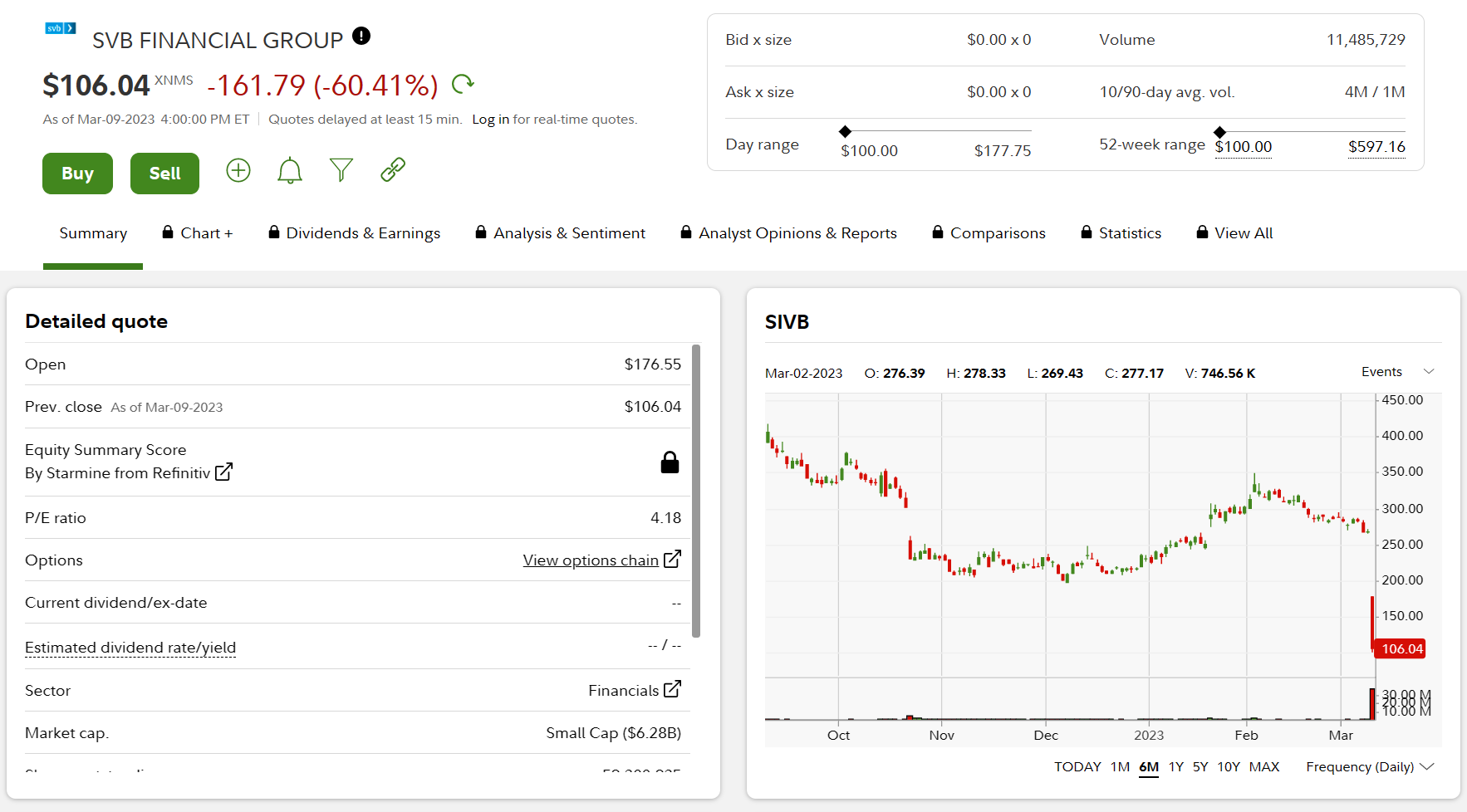Image resolution: width=1467 pixels, height=812 pixels.
Task: Open external link icon beside Starmine from Refinitiv
Action: [223, 472]
